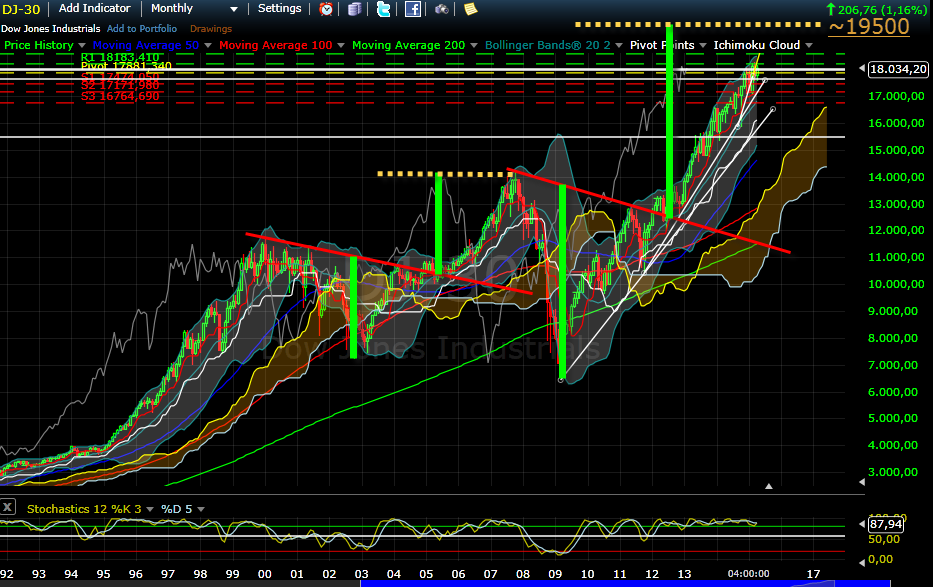Screen dimensions: 933x587
Task: Expand Moving Average 100 options arrow
Action: (x=341, y=45)
